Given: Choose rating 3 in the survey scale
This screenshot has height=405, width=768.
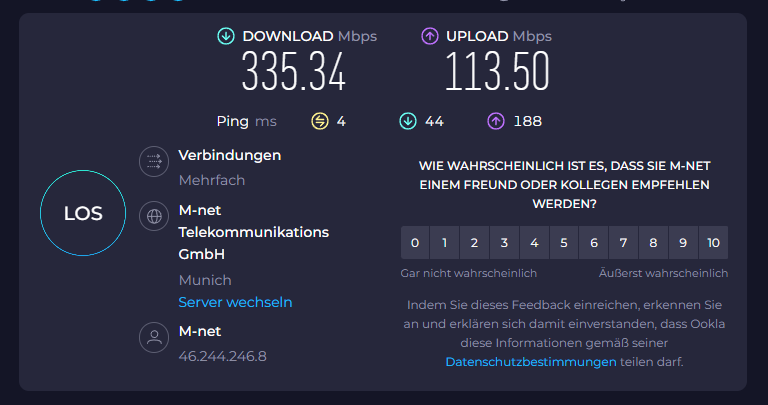Looking at the screenshot, I should (504, 242).
